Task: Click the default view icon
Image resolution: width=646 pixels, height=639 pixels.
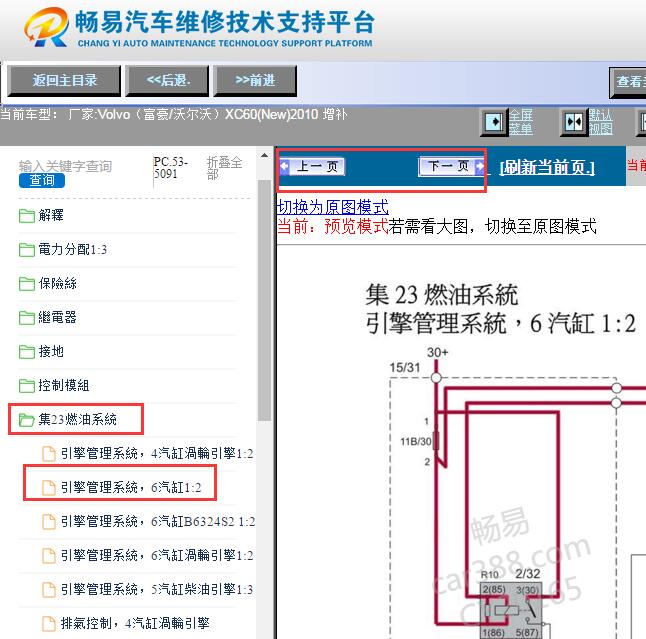Action: click(573, 122)
